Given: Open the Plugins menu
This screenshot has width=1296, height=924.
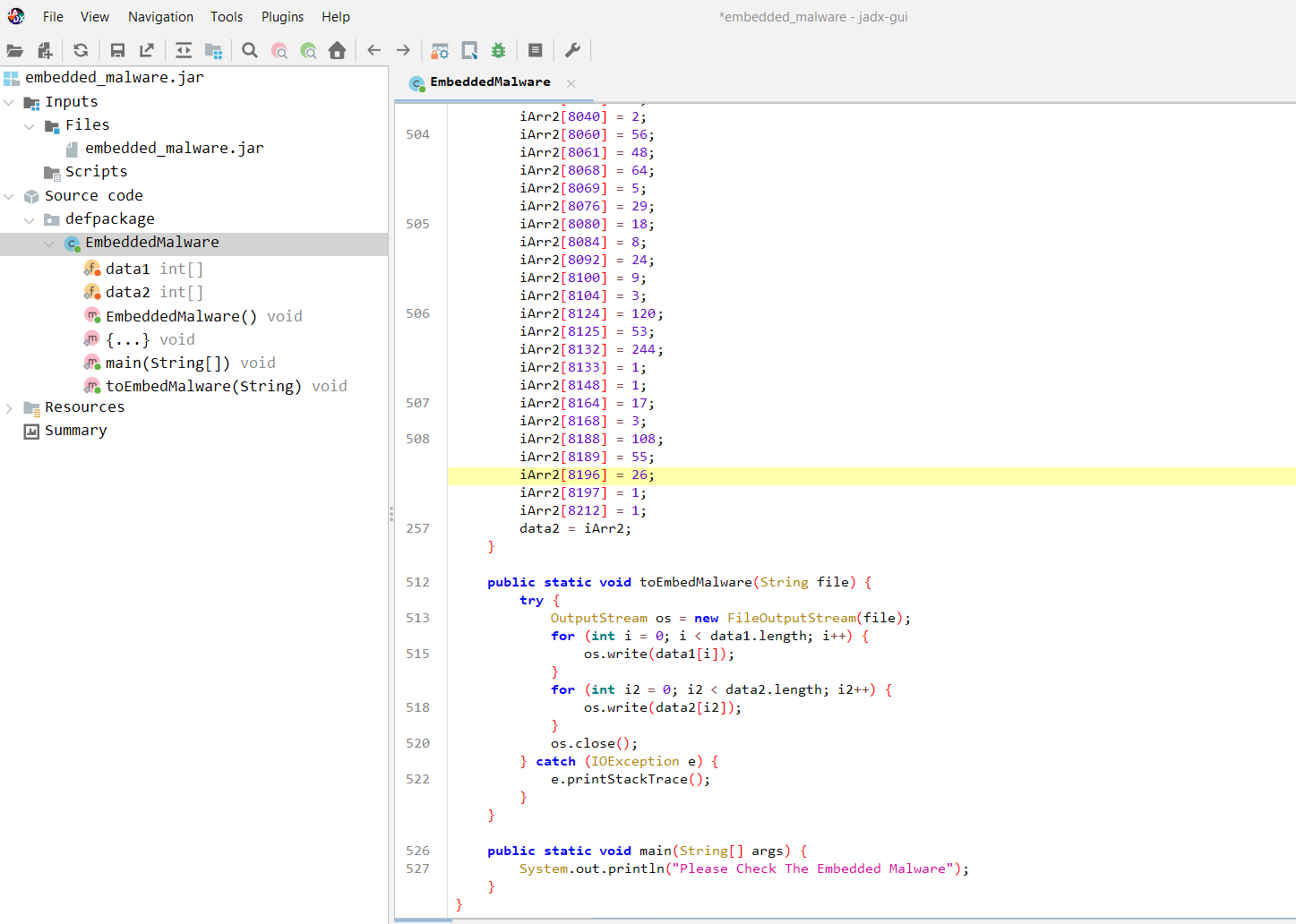Looking at the screenshot, I should click(x=282, y=17).
